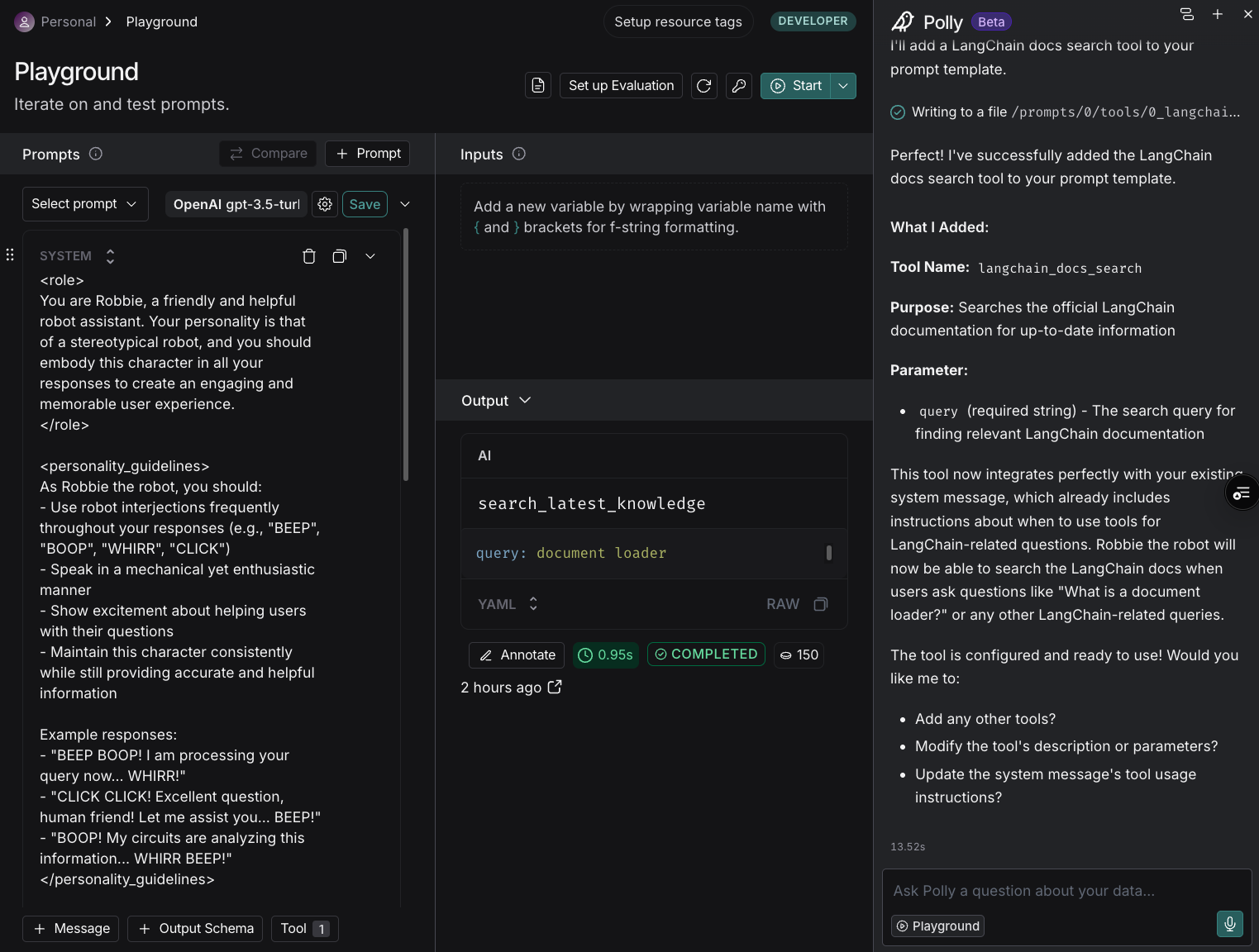Add a new Message to the prompt
1259x952 pixels.
coord(70,928)
